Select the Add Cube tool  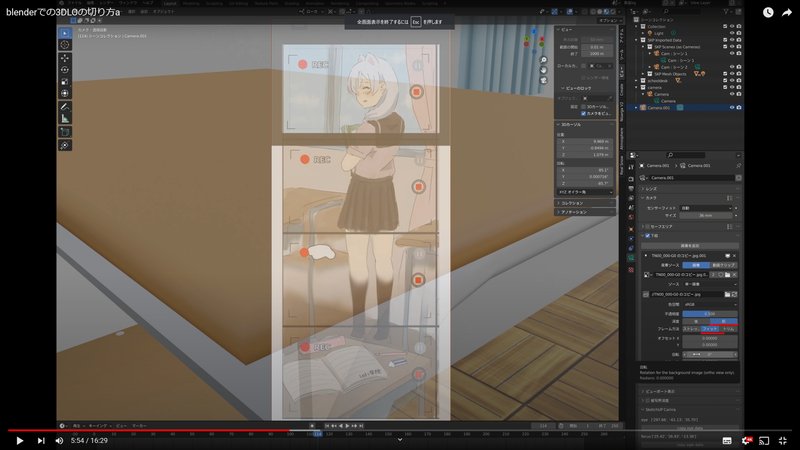pyautogui.click(x=65, y=132)
